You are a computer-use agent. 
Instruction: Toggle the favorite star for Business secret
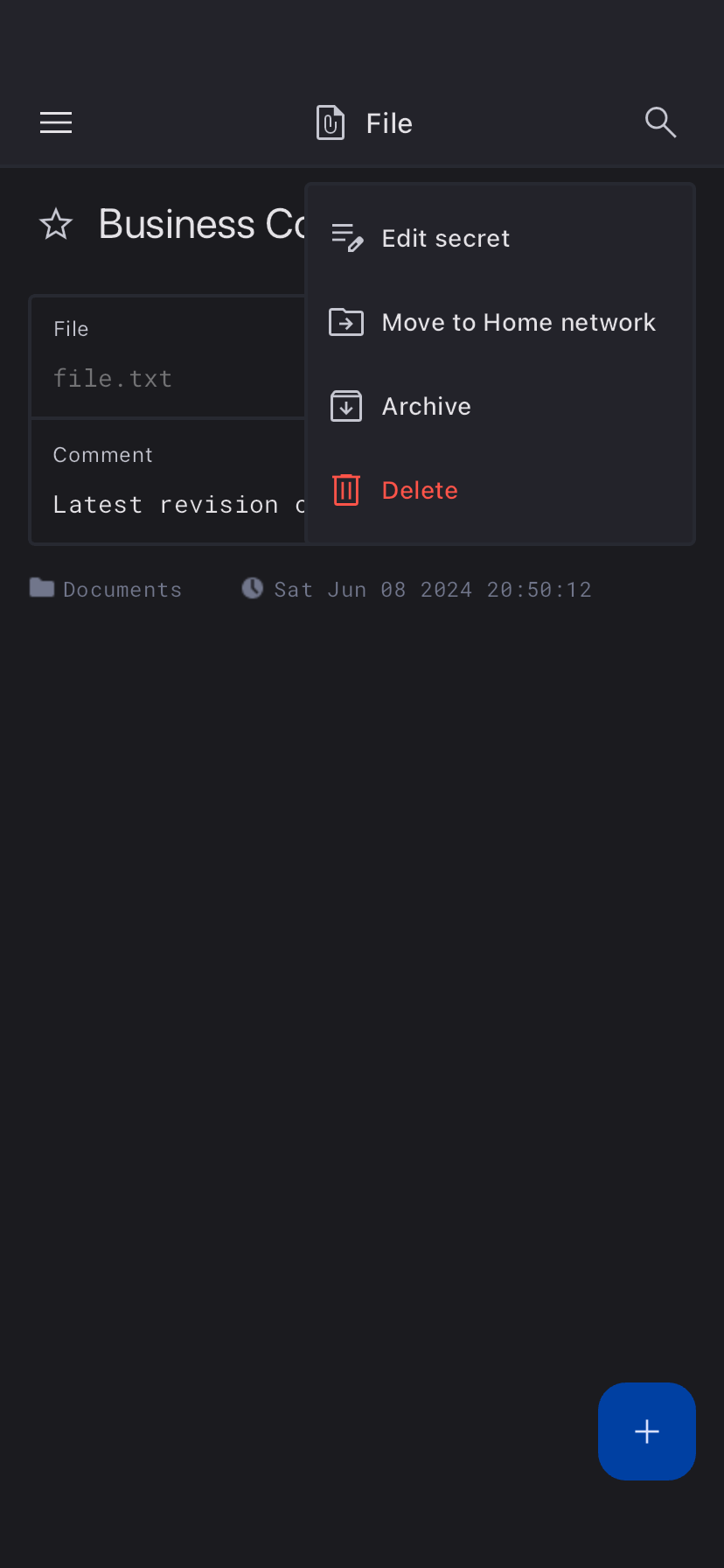point(56,224)
